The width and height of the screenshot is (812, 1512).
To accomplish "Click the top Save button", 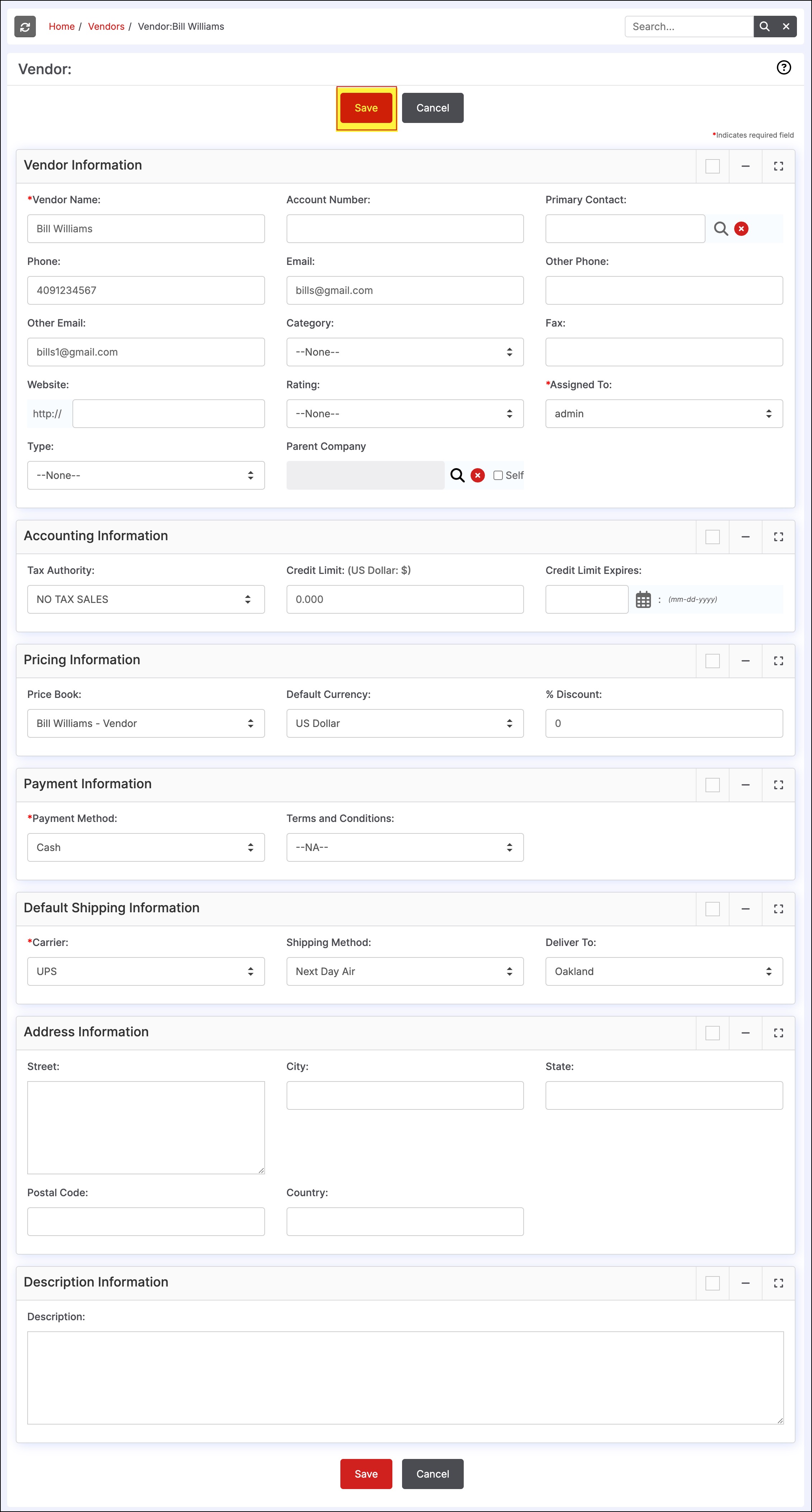I will point(366,108).
